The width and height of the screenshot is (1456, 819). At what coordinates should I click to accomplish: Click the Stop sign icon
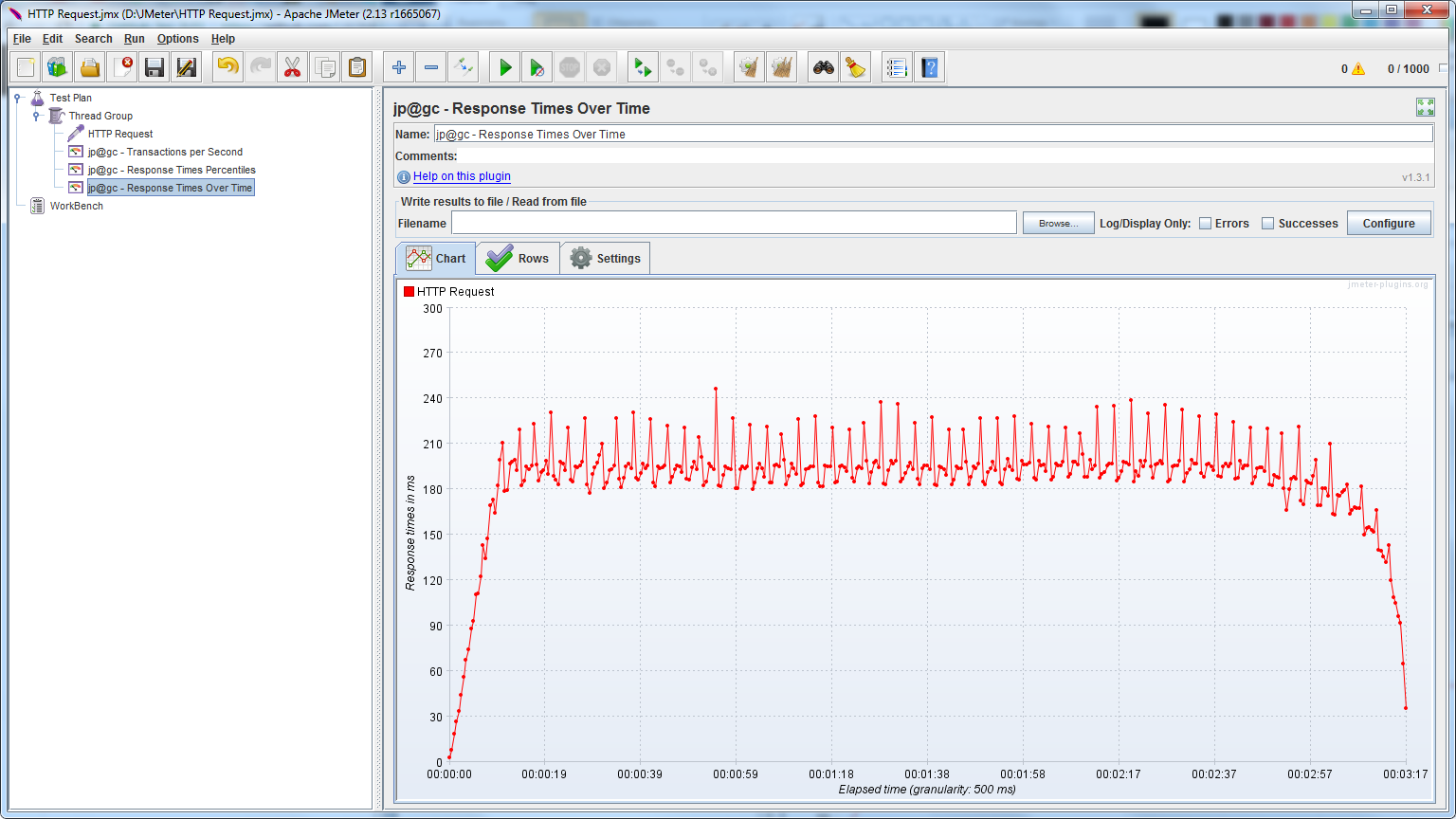coord(570,67)
